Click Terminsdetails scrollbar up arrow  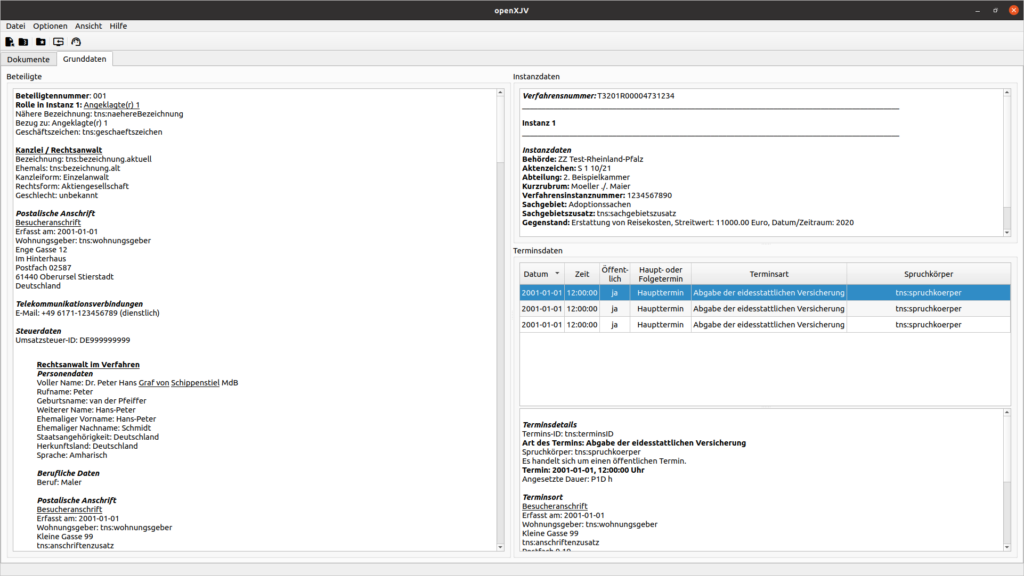[x=1006, y=413]
